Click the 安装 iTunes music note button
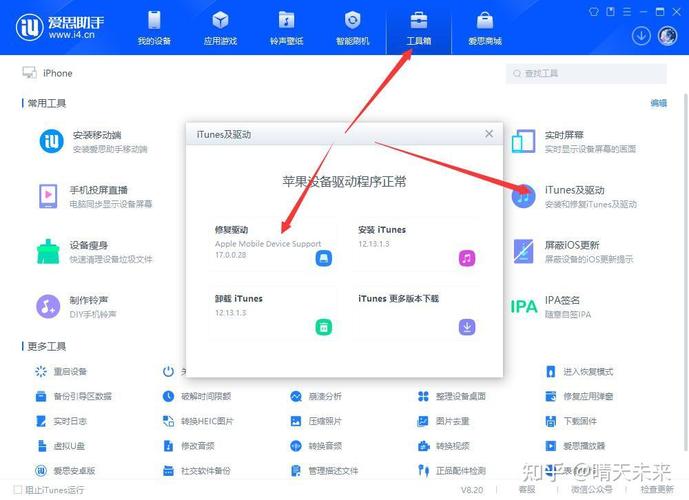689x500 pixels. click(x=467, y=258)
